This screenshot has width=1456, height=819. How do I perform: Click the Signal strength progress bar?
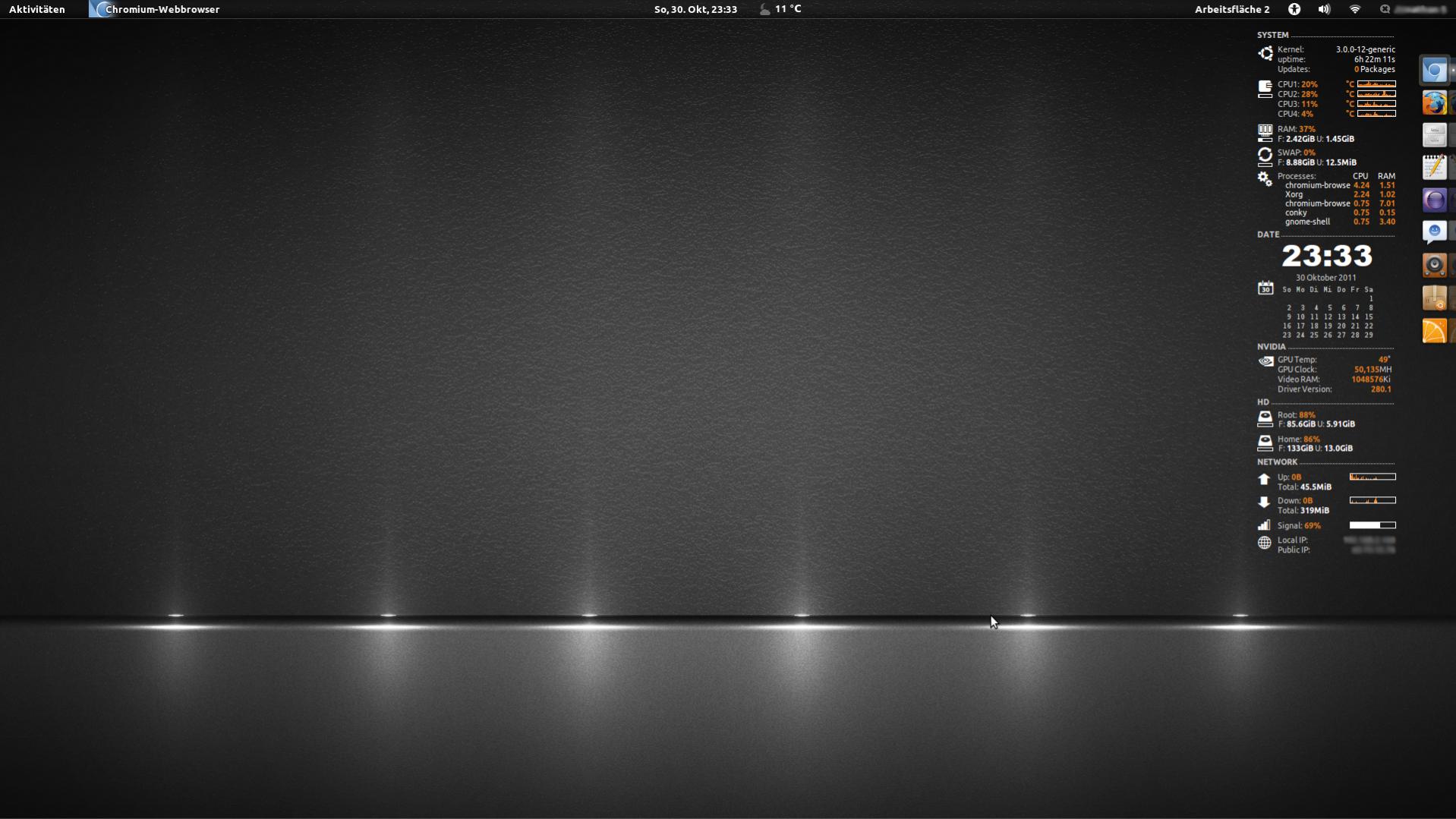click(1372, 525)
